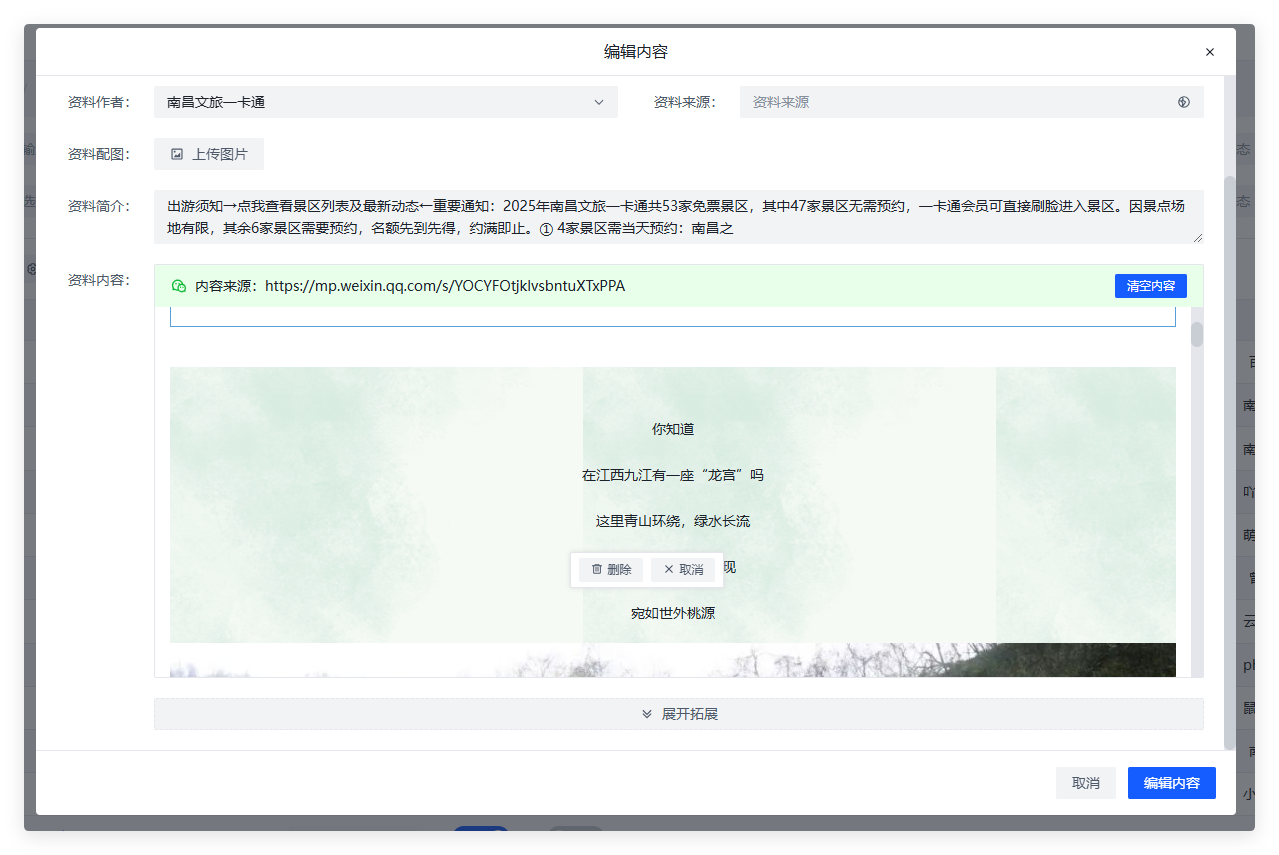Select the 删除 option in the popup
The image size is (1279, 855).
tap(610, 569)
